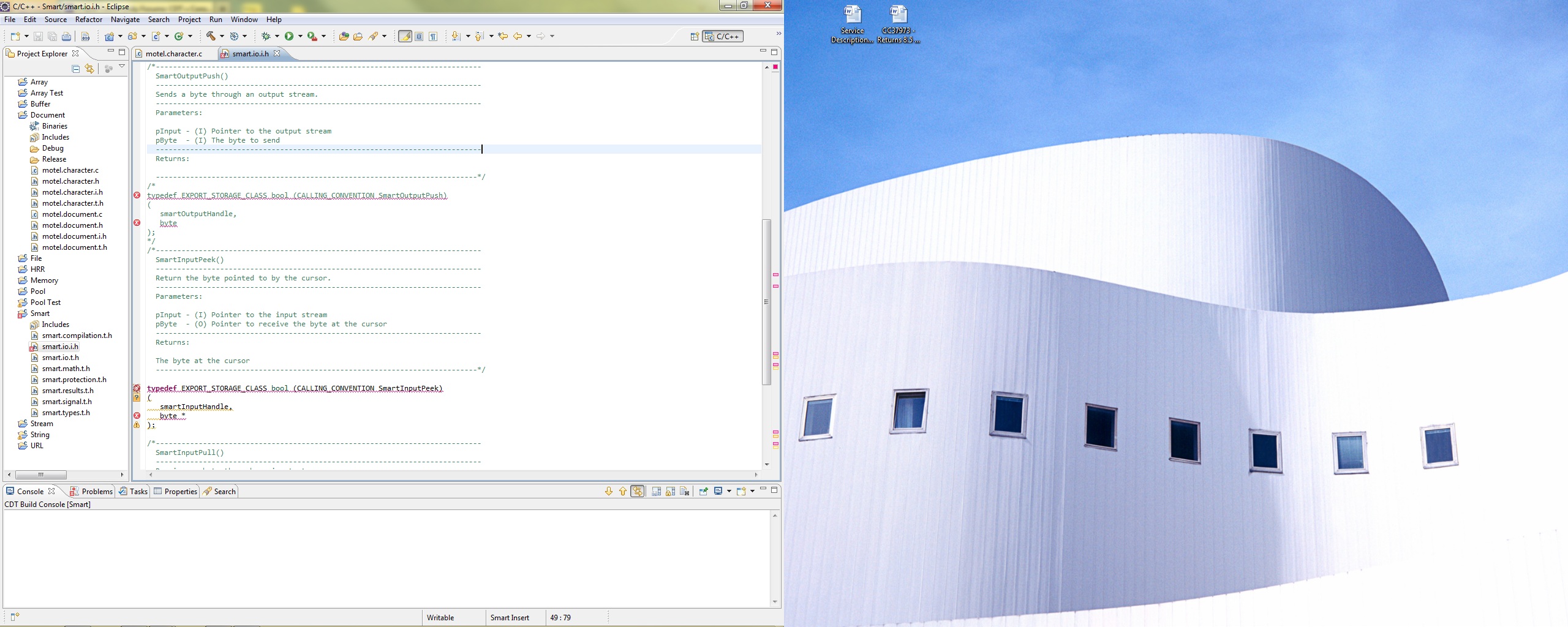Toggle Mark Occurrences highlighter button
This screenshot has width=1568, height=627.
tap(405, 36)
